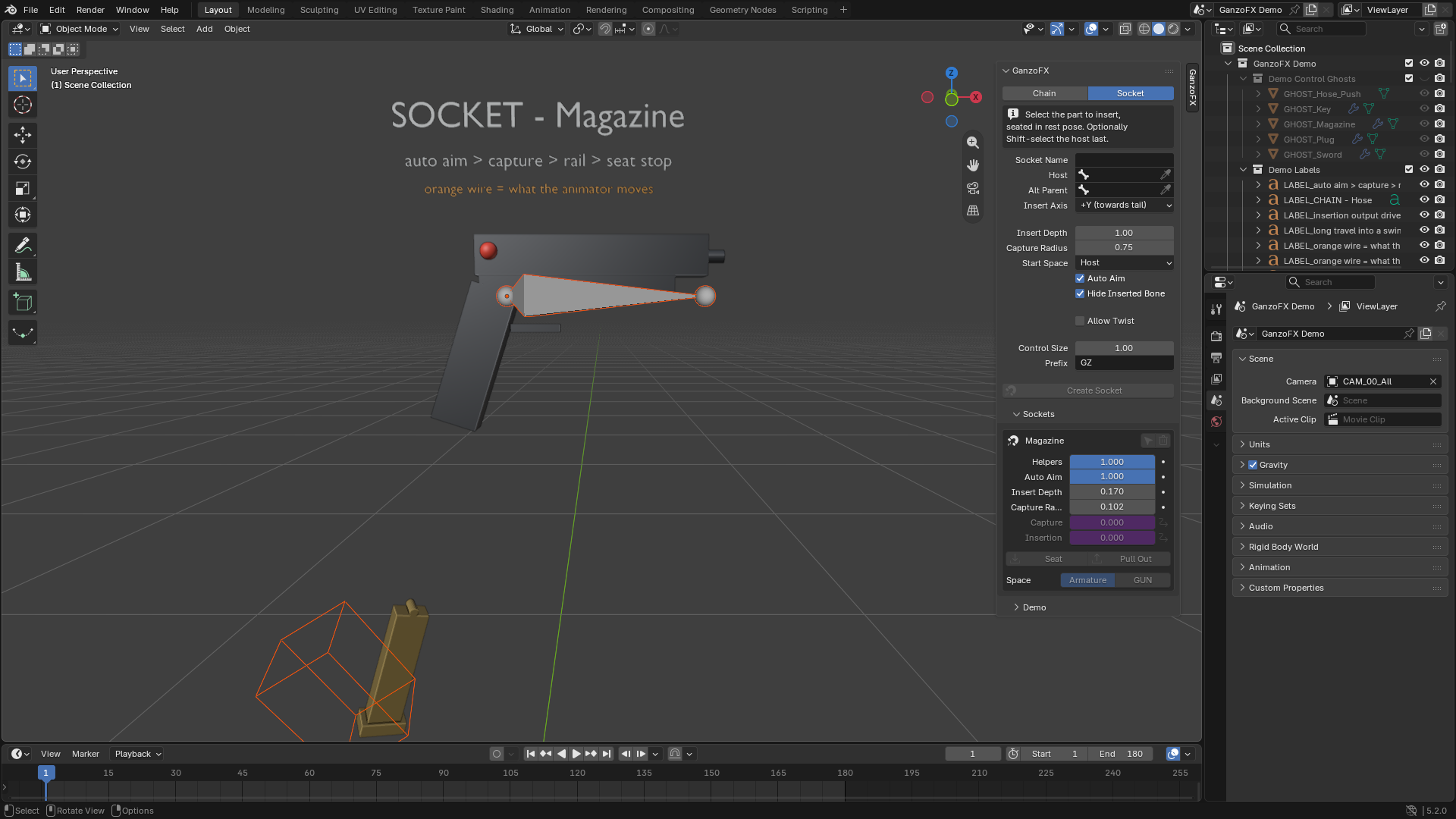This screenshot has height=819, width=1456.
Task: Switch orthographic/perspective grid icon
Action: (x=973, y=211)
